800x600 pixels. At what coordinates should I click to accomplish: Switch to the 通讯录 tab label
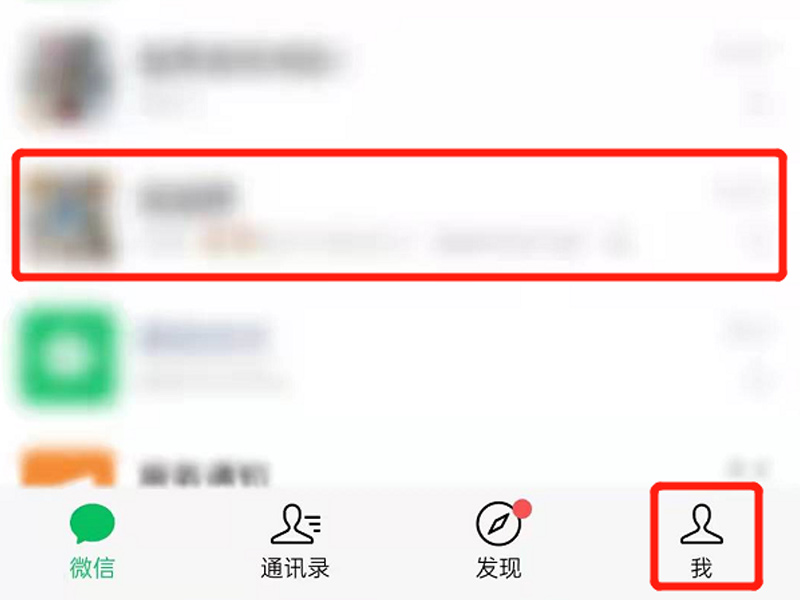pos(295,568)
